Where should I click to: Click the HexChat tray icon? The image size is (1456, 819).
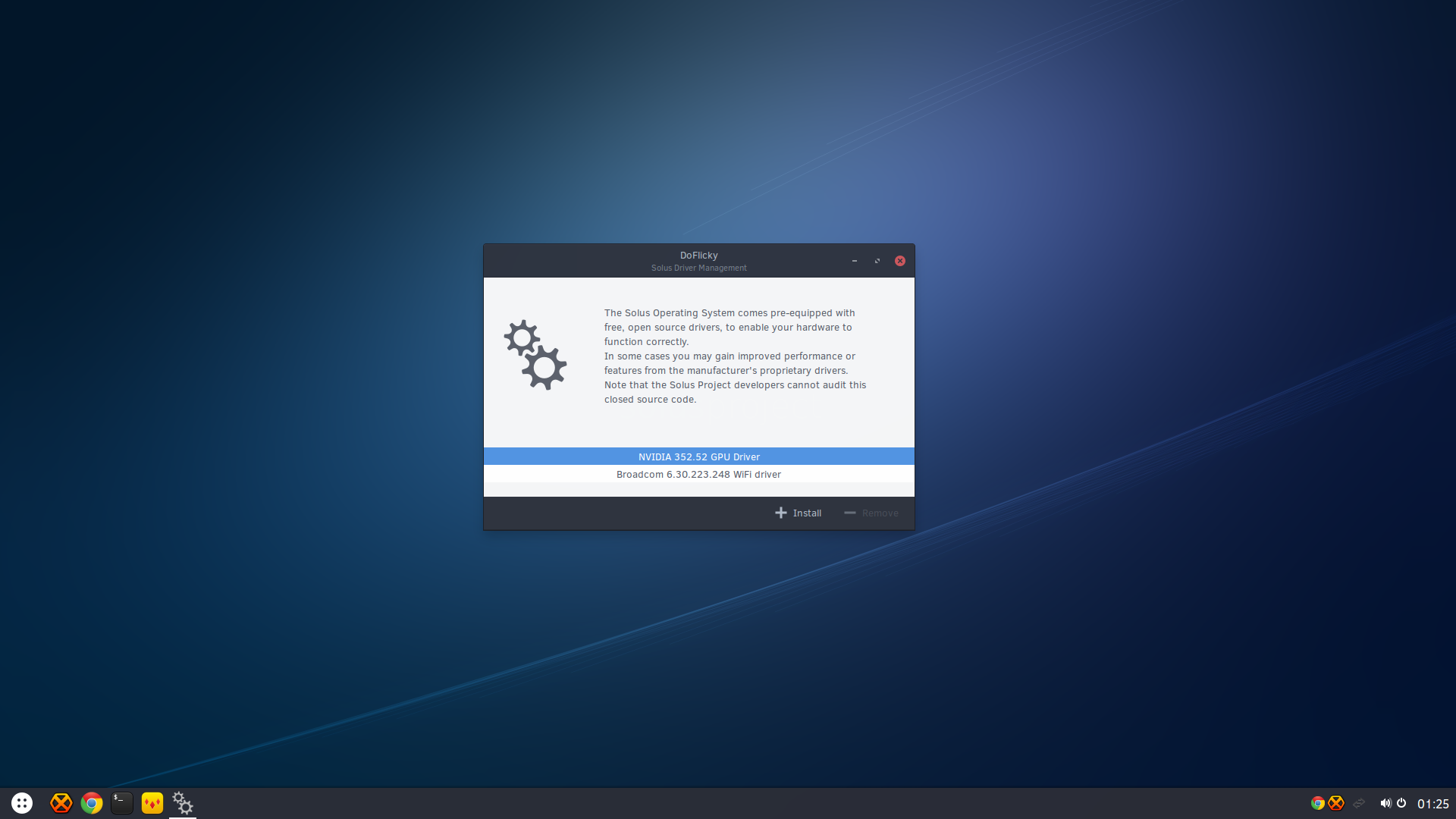1336,803
